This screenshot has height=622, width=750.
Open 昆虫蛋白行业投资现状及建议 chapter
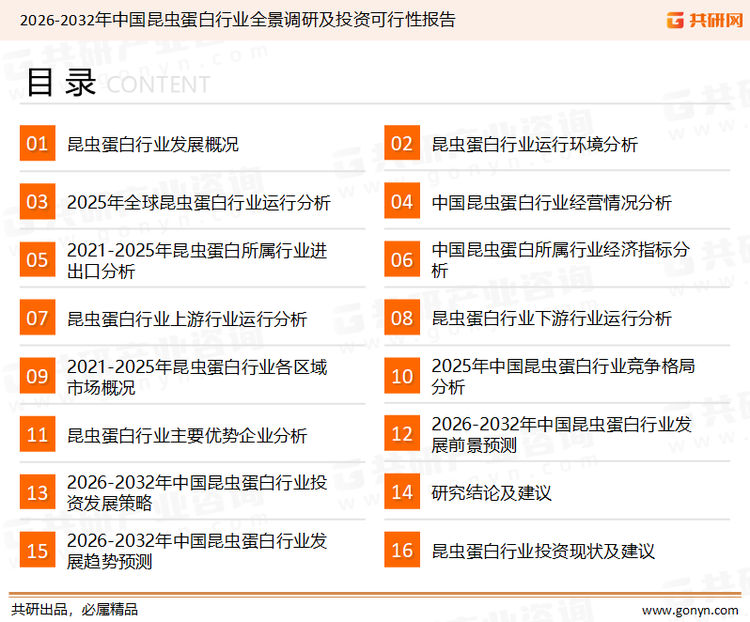[x=543, y=551]
